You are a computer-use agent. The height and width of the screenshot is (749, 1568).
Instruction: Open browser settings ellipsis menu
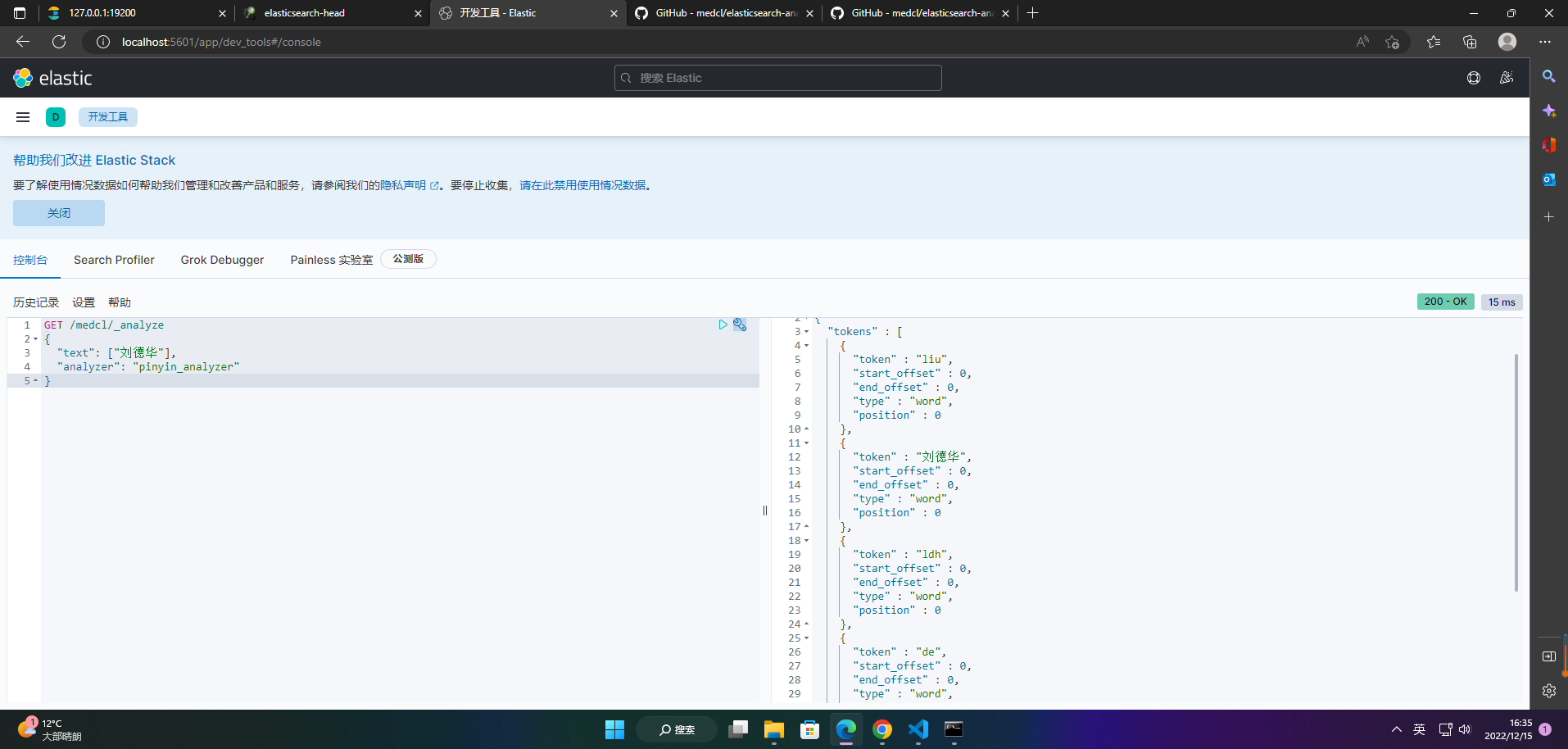1545,42
